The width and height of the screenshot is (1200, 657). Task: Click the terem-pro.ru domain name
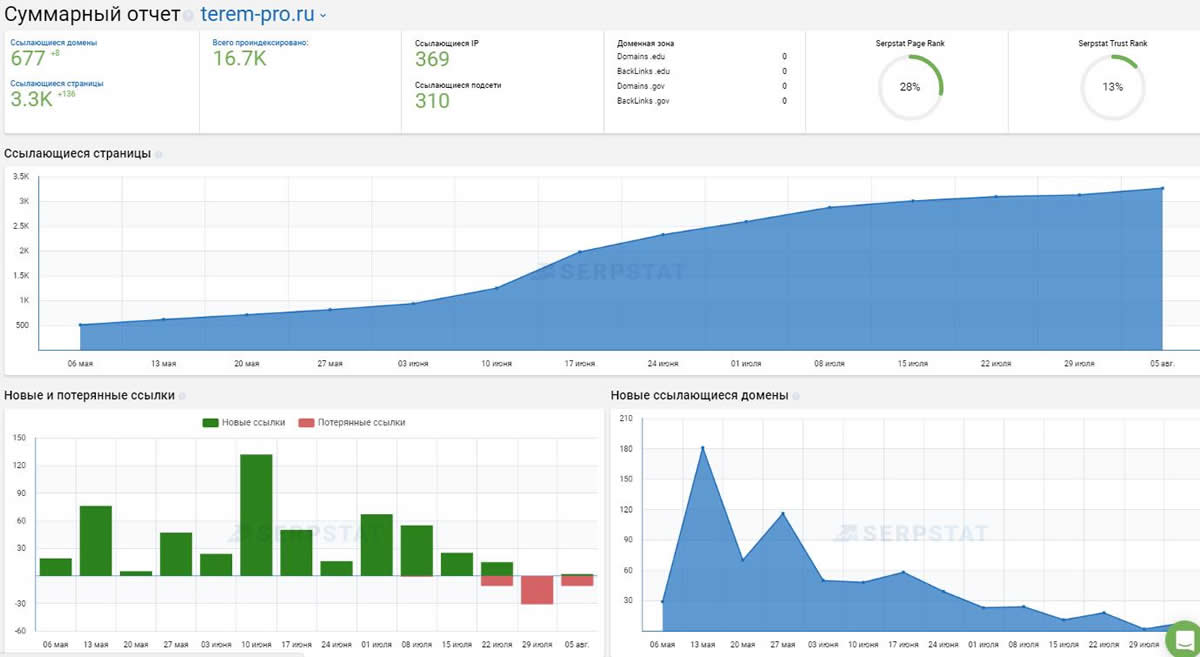click(257, 15)
